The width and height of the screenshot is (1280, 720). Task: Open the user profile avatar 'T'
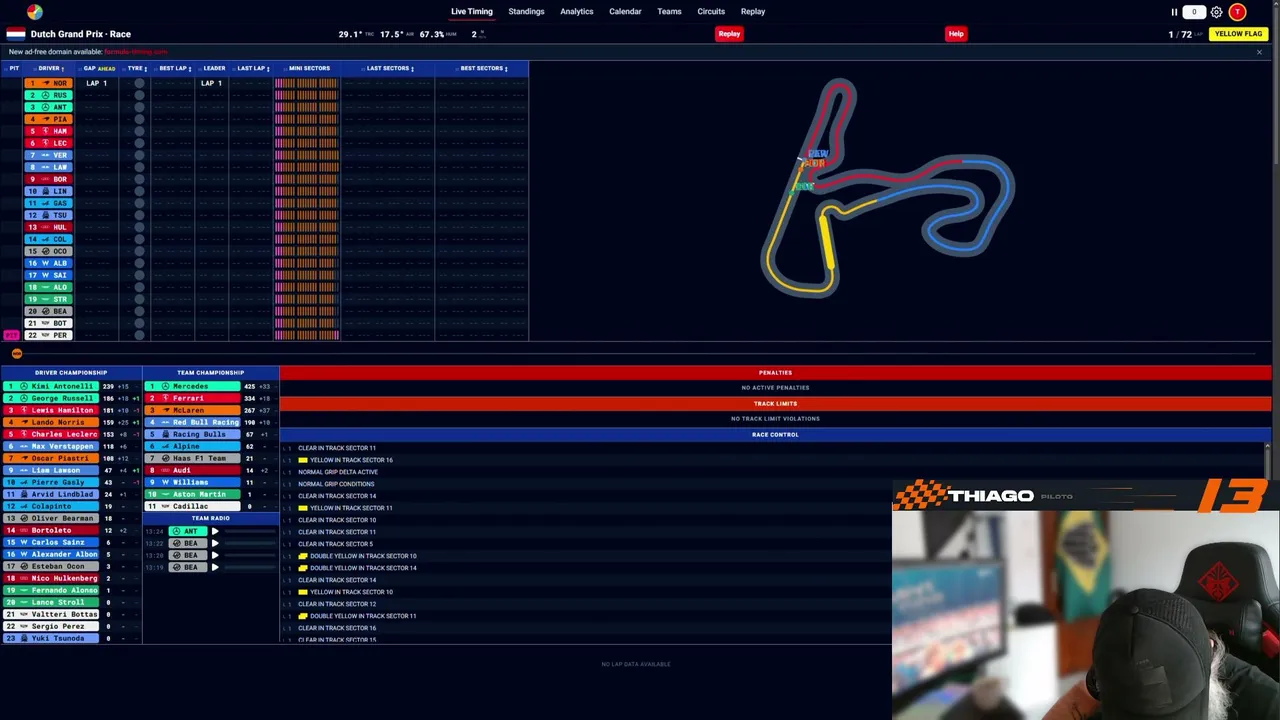point(1237,12)
